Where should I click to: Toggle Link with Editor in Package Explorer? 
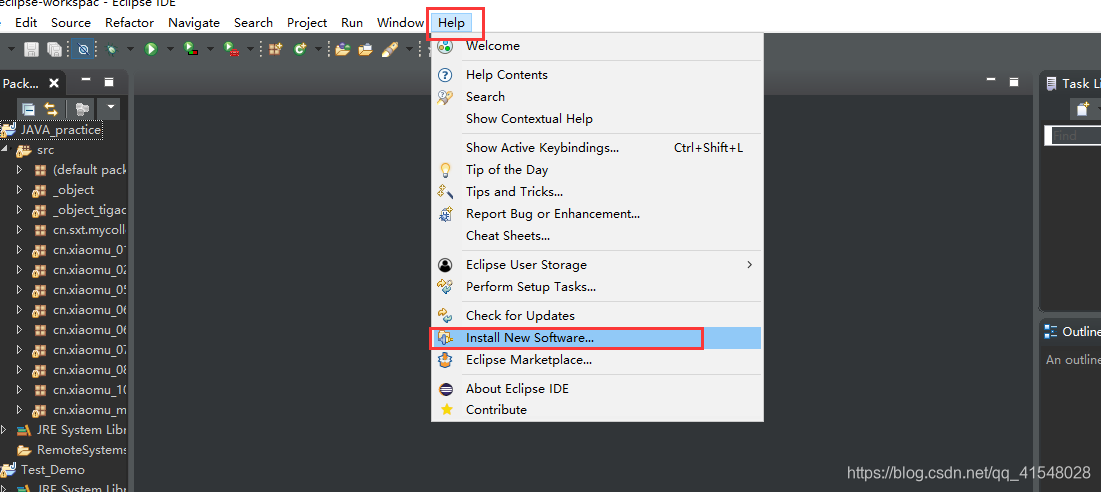coord(51,109)
